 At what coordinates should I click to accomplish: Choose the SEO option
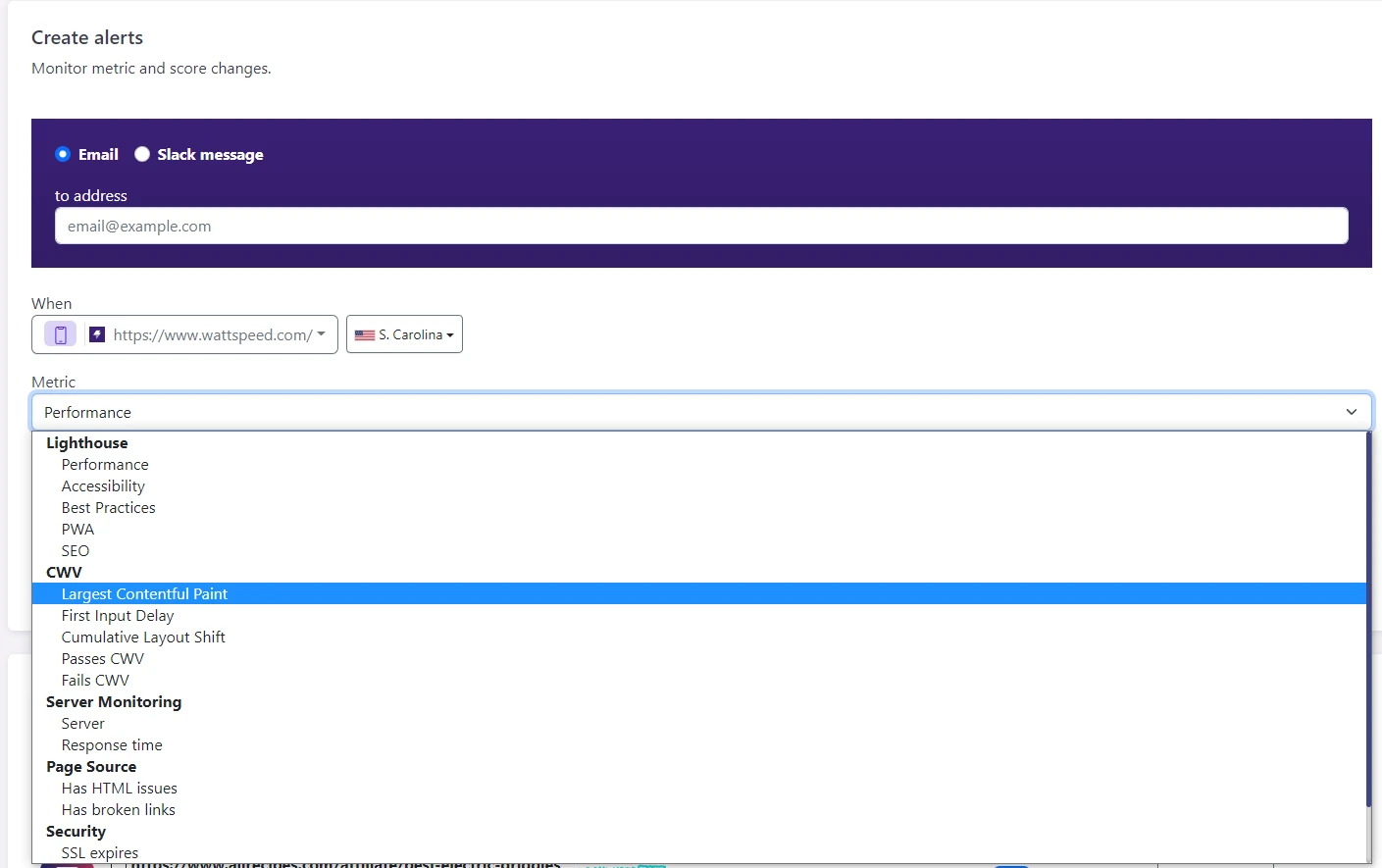699,551
